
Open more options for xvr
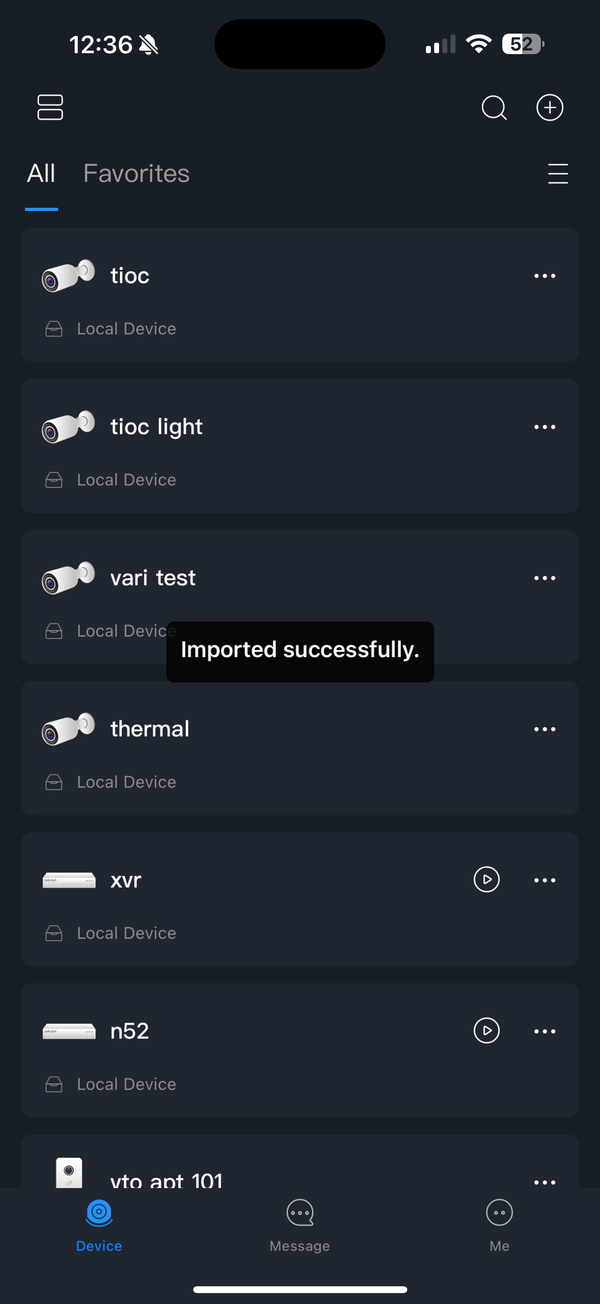click(x=544, y=880)
